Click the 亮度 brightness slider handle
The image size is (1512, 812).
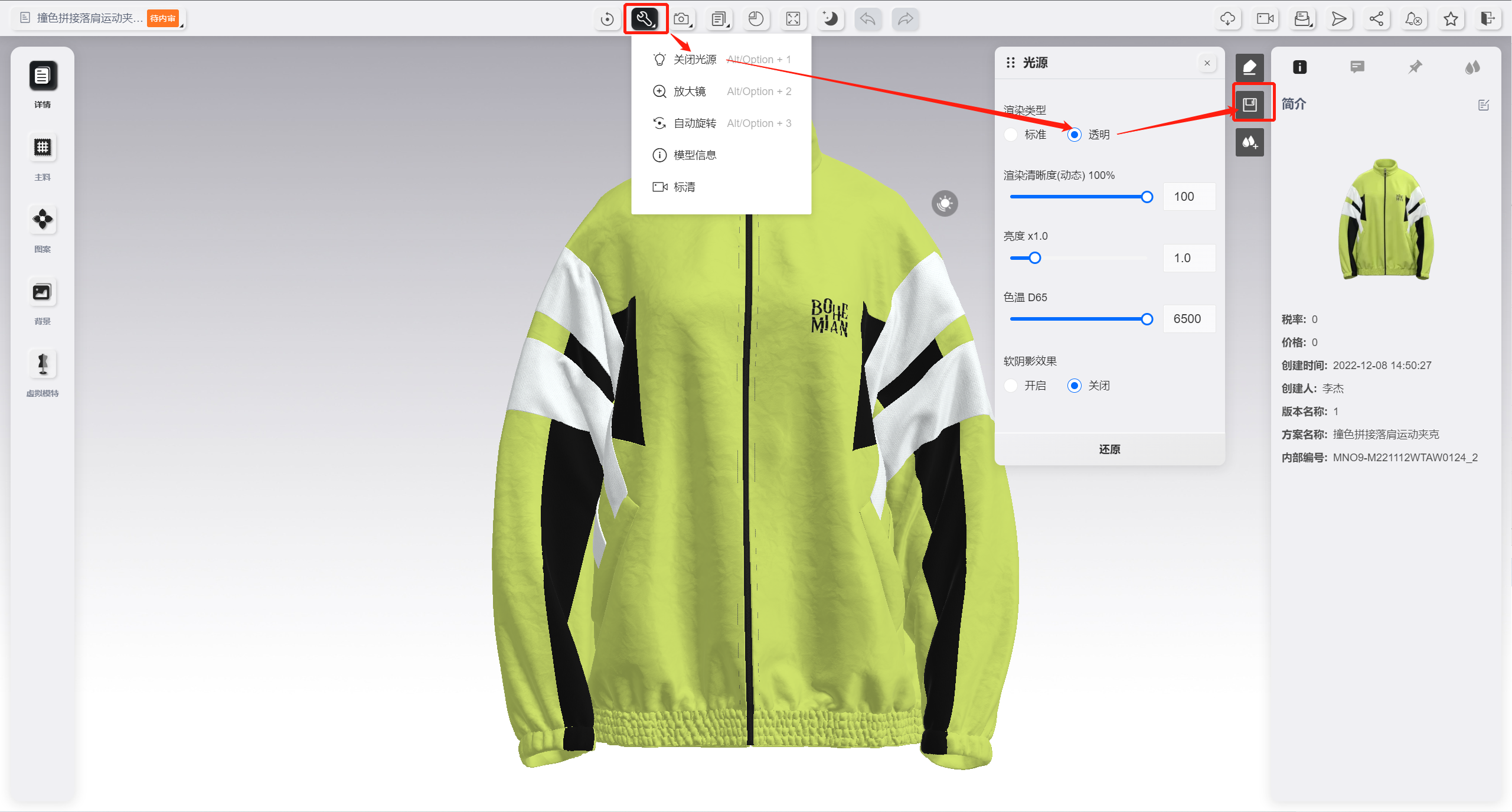tap(1034, 258)
